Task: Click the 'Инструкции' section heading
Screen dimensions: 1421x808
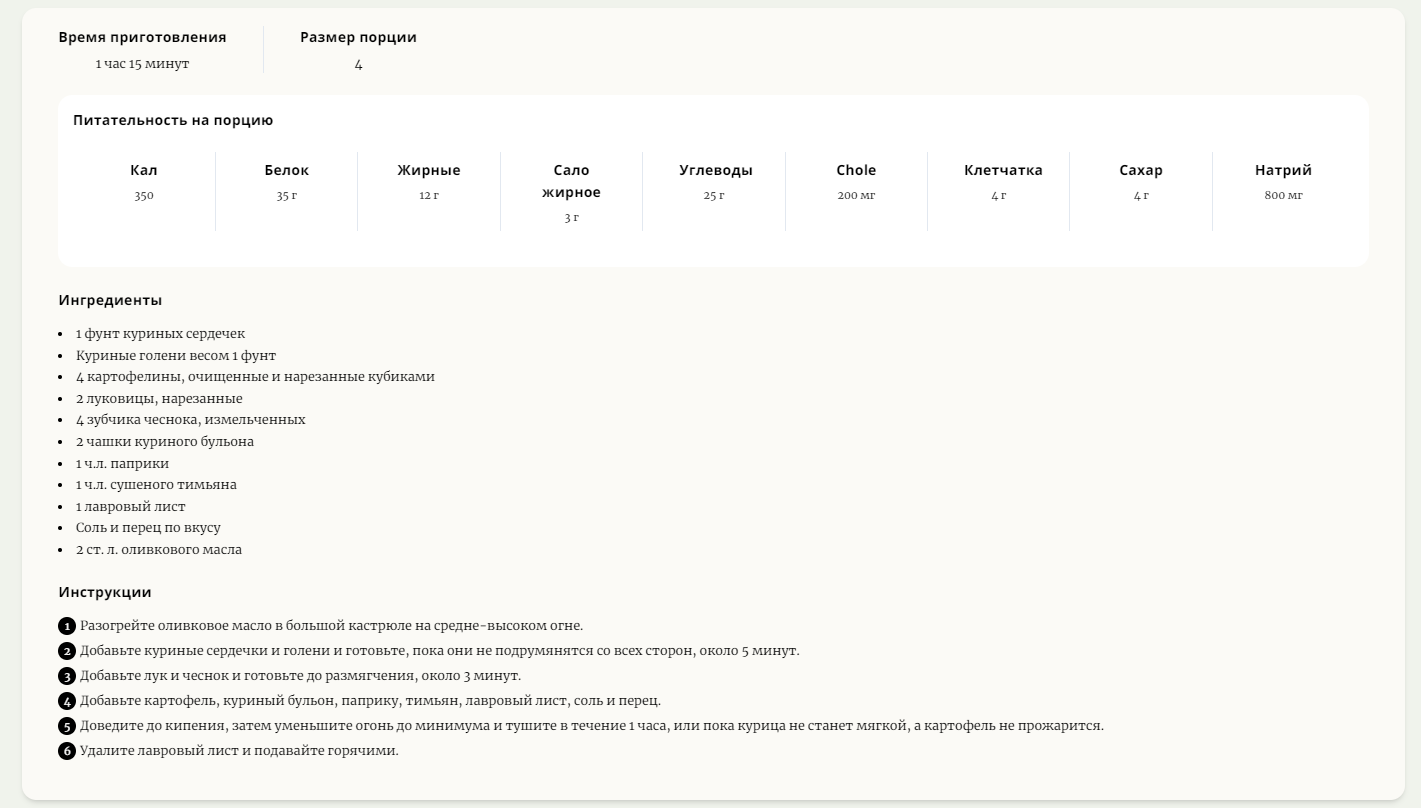Action: pos(105,592)
